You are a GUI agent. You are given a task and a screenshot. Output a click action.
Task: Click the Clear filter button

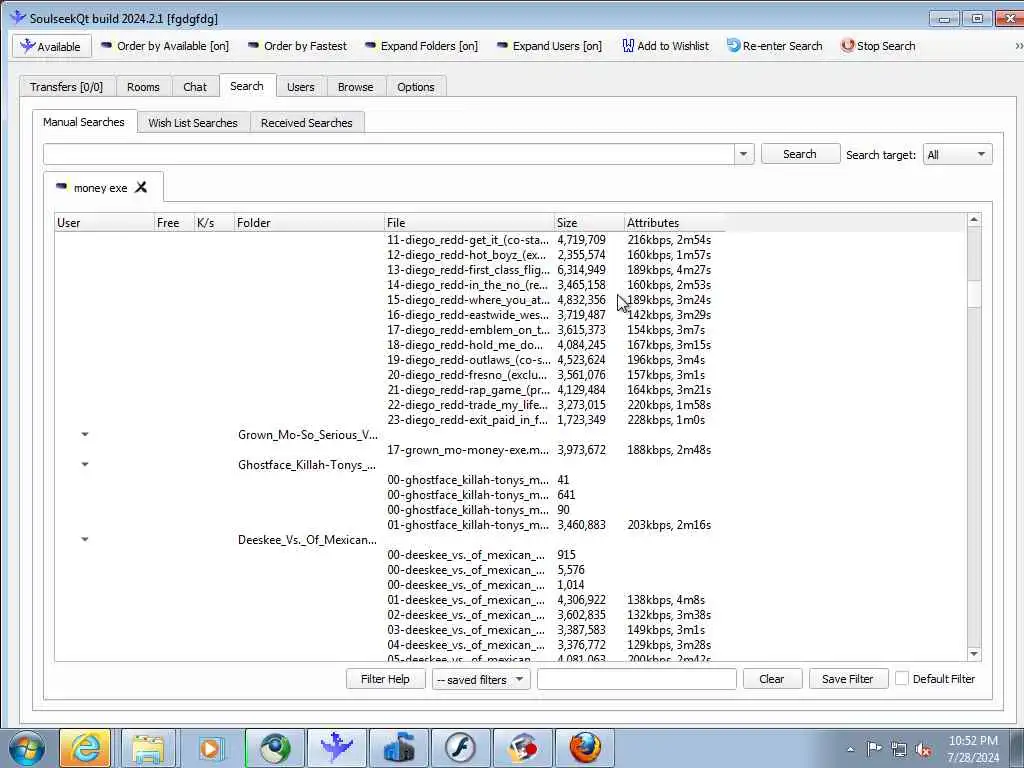[x=772, y=679]
